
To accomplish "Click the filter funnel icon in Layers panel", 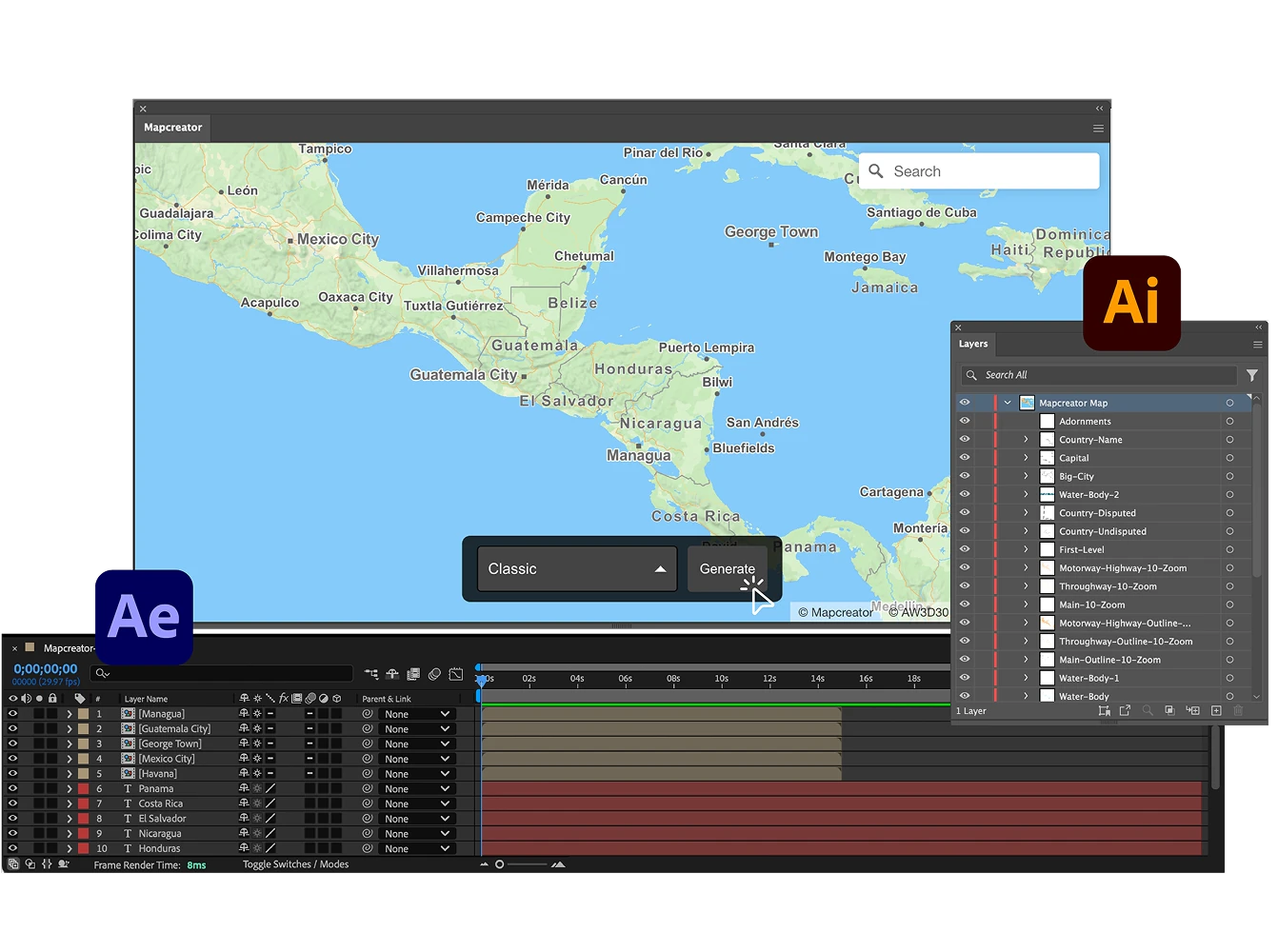I will pos(1252,375).
